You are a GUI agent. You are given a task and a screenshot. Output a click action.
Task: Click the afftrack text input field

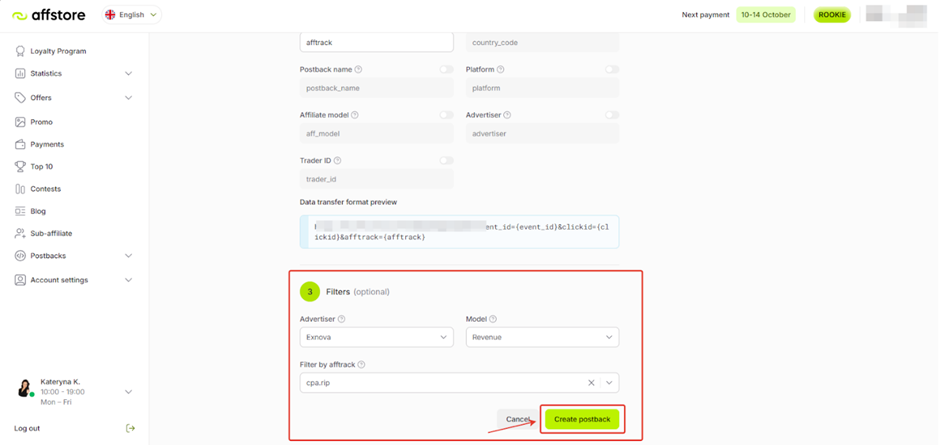pyautogui.click(x=376, y=43)
